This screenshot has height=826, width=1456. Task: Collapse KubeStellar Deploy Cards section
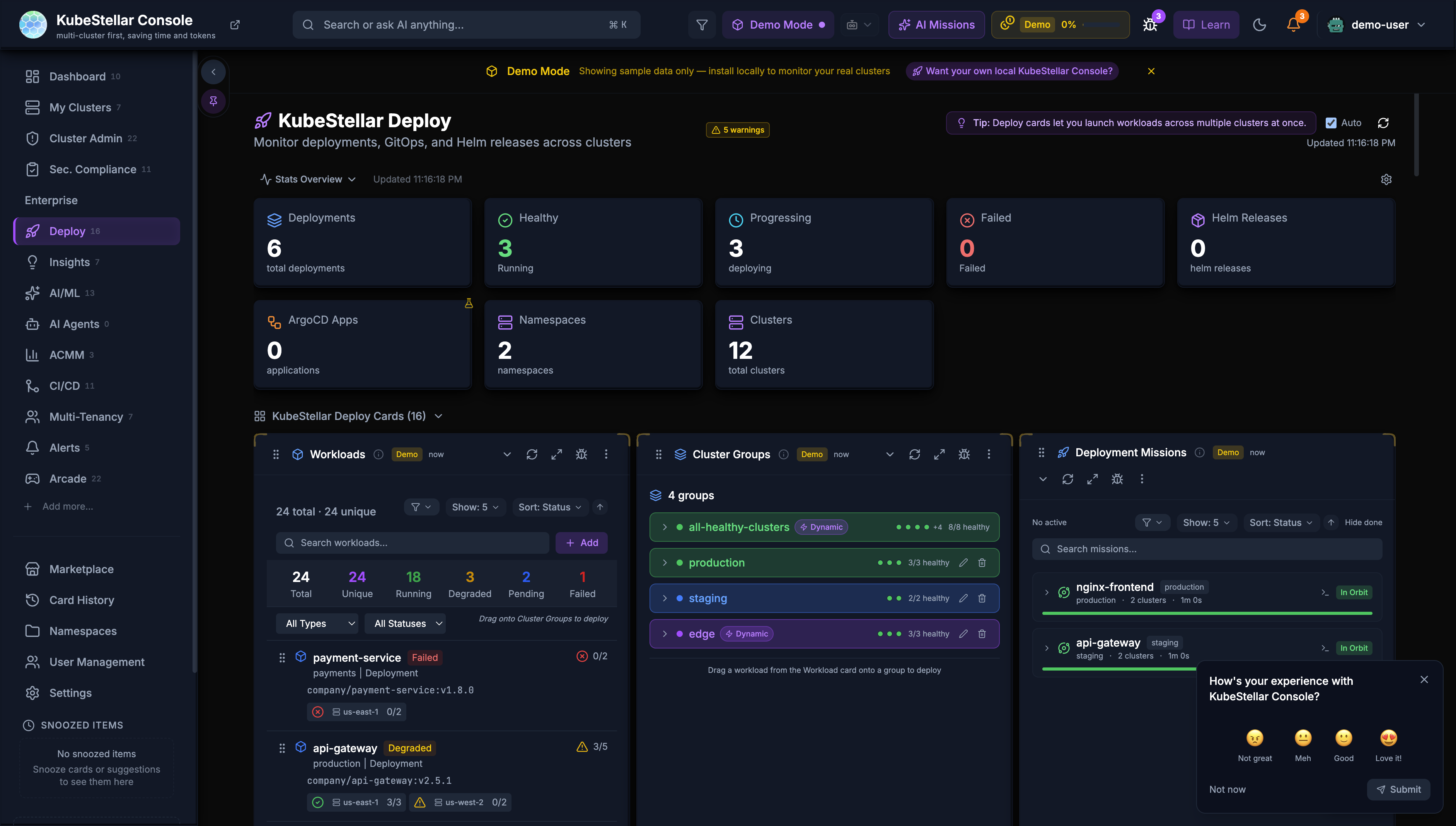tap(348, 416)
